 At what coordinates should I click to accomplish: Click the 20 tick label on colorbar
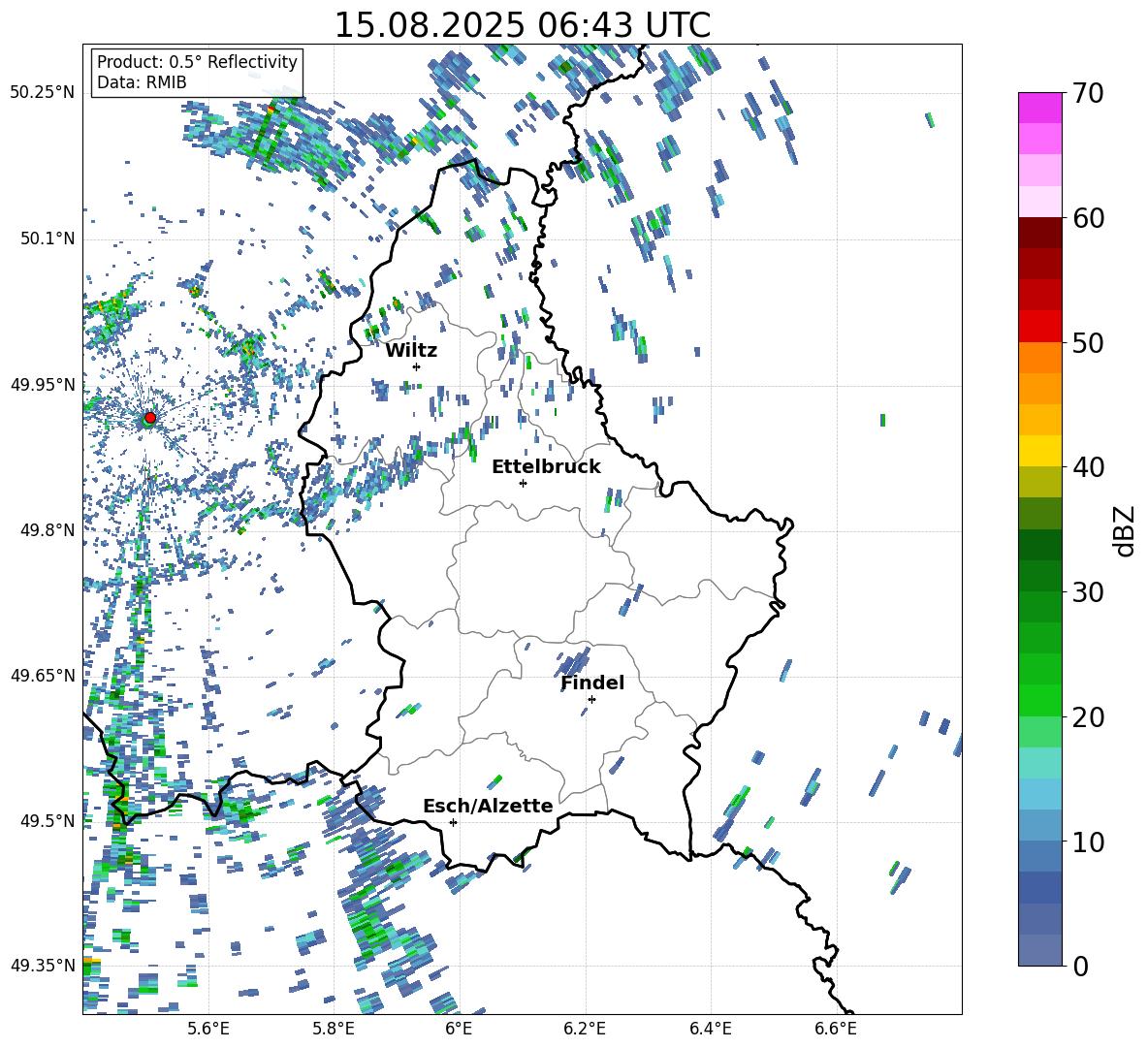pos(1088,716)
